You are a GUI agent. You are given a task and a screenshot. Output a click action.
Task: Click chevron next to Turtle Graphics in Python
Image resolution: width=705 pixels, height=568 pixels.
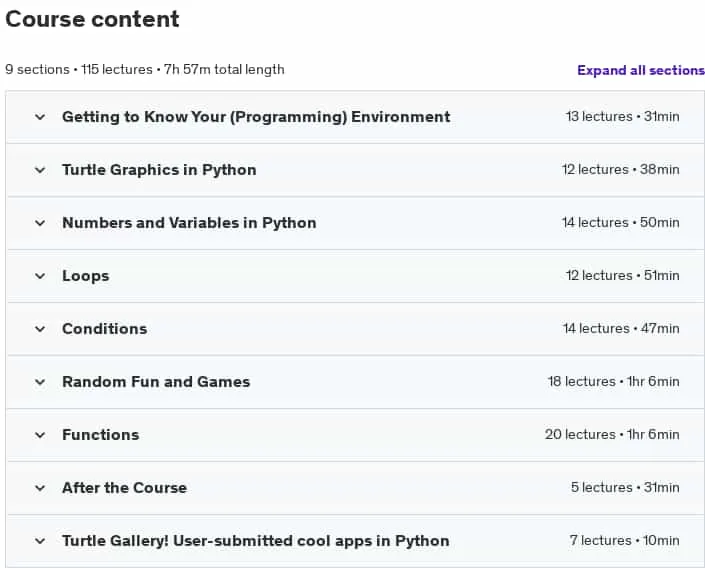(40, 170)
